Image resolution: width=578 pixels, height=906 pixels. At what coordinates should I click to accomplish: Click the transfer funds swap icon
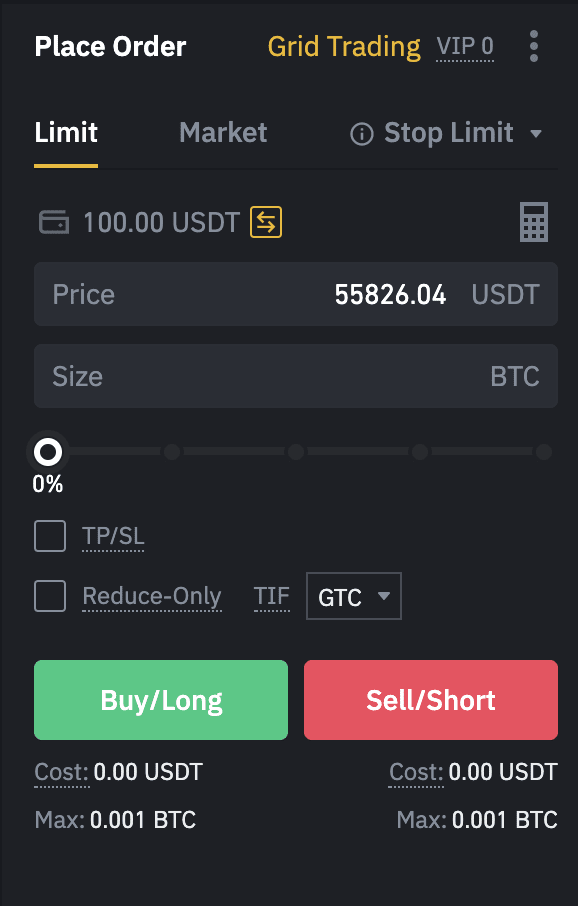click(x=266, y=222)
